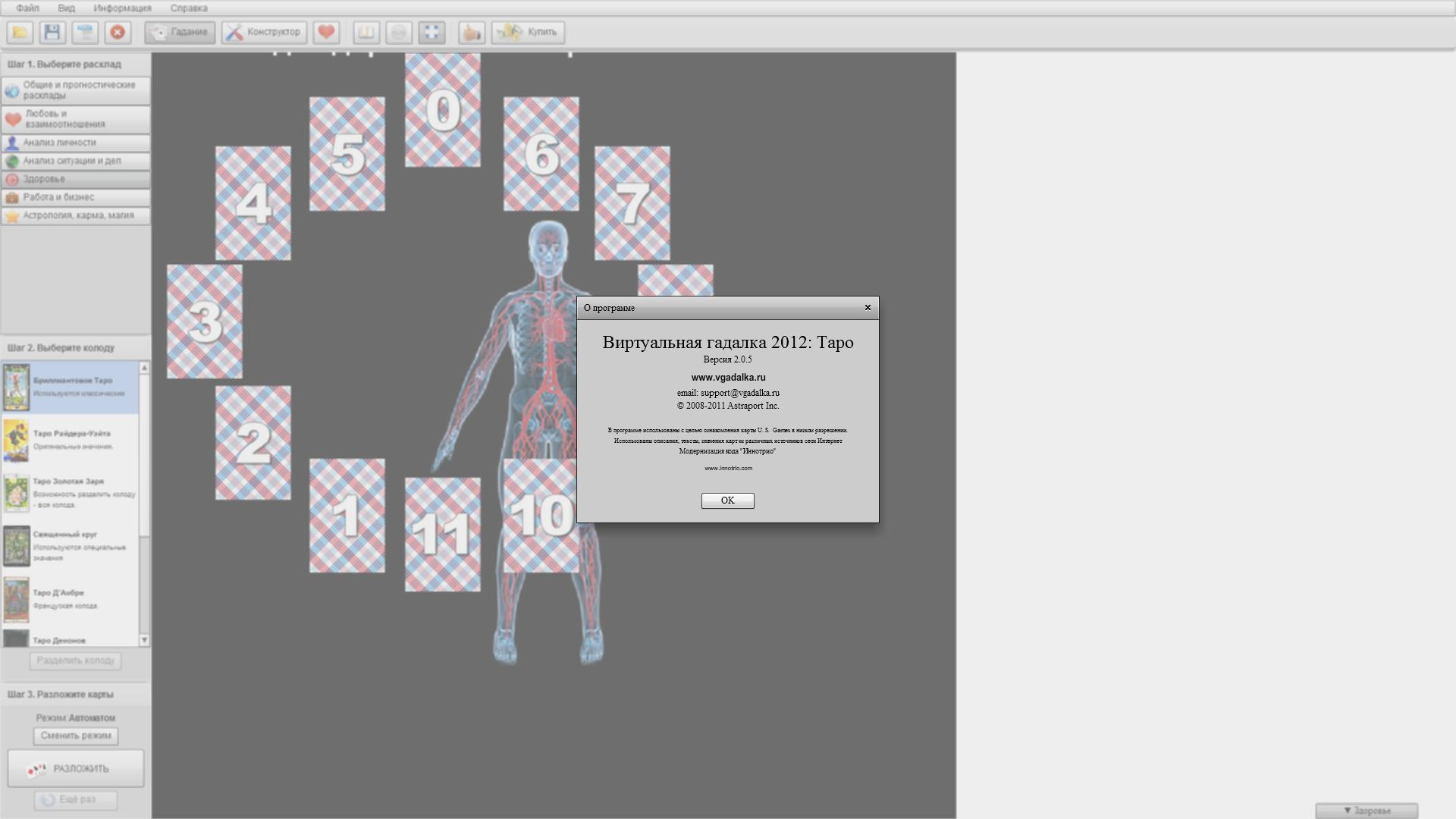Select the Бриллиантовое Таро deck

pos(70,387)
